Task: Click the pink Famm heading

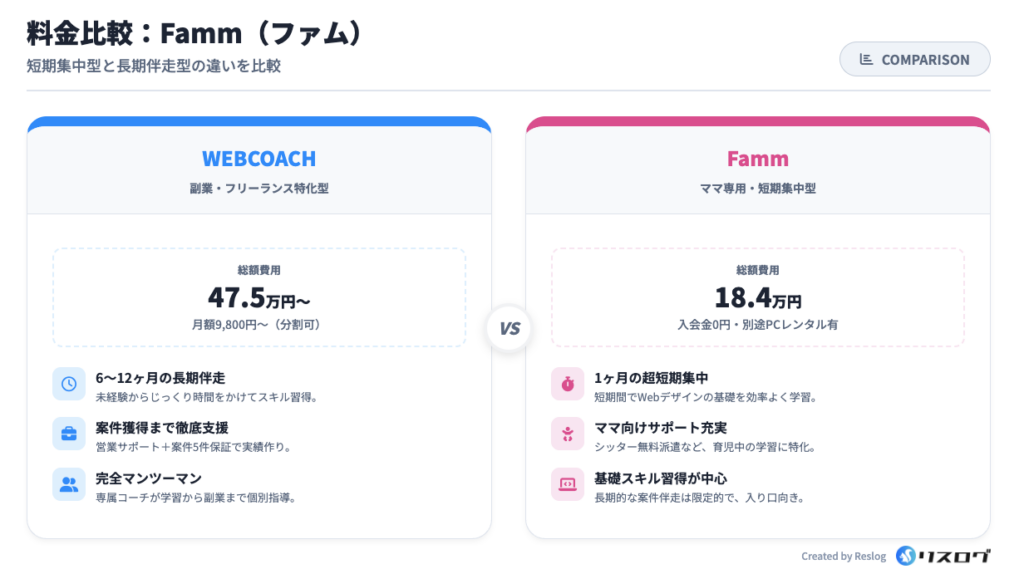Action: point(757,158)
